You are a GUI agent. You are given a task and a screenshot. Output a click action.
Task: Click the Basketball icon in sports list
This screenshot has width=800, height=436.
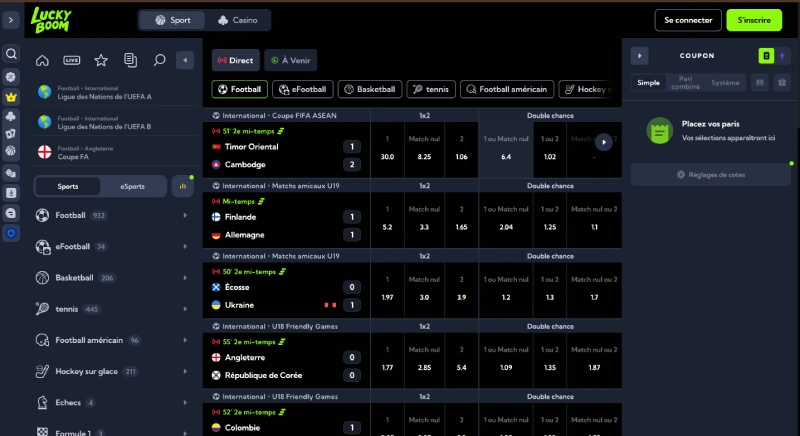42,277
